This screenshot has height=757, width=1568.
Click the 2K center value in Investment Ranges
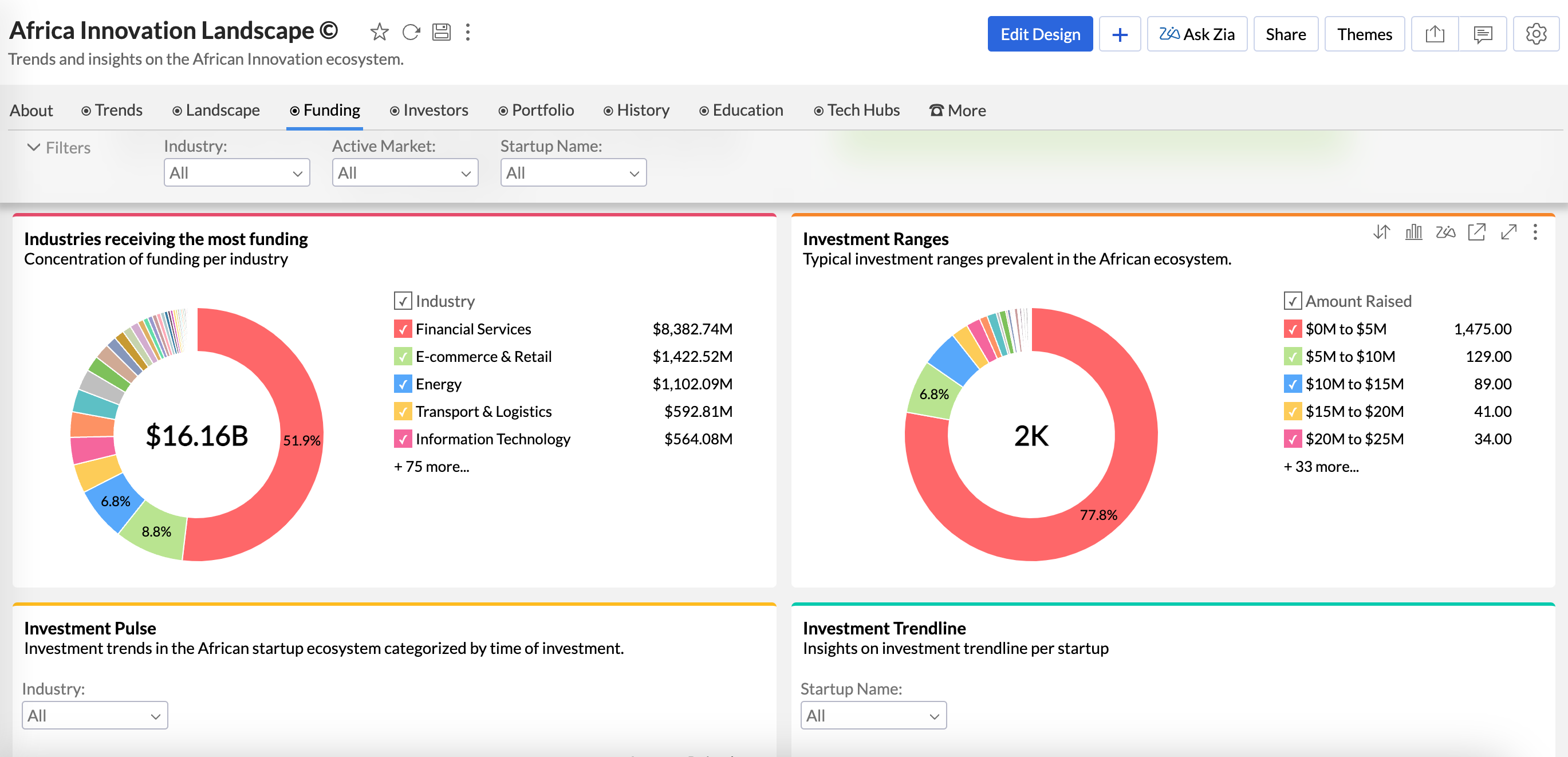tap(1031, 435)
